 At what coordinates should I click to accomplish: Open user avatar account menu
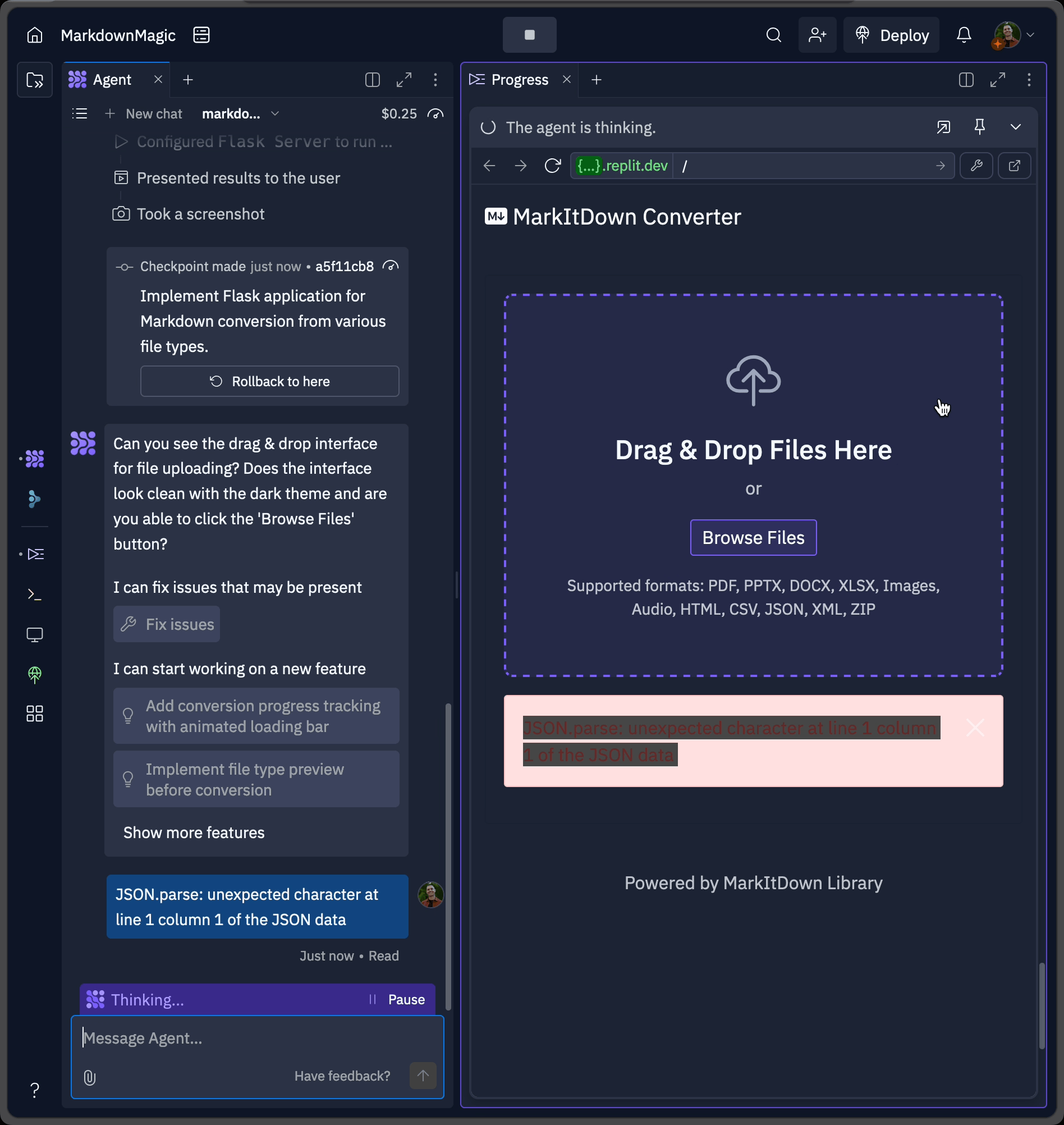point(1013,35)
